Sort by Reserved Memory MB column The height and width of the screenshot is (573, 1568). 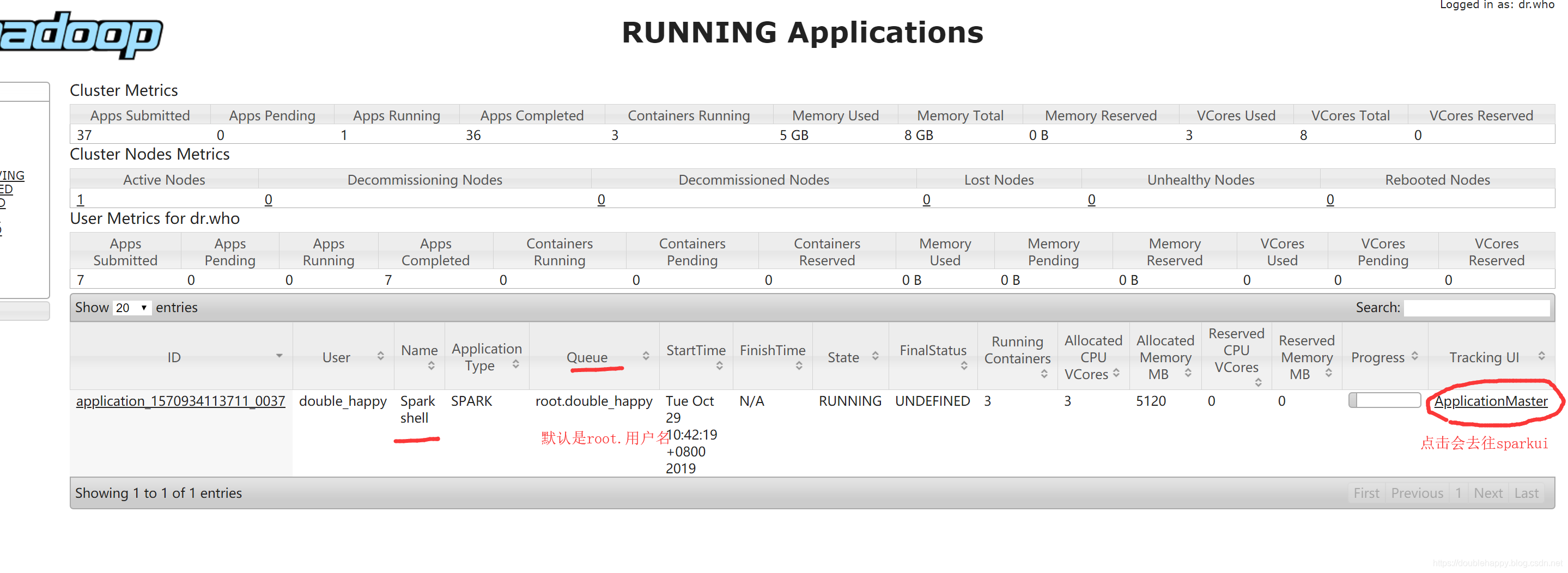click(x=1306, y=356)
